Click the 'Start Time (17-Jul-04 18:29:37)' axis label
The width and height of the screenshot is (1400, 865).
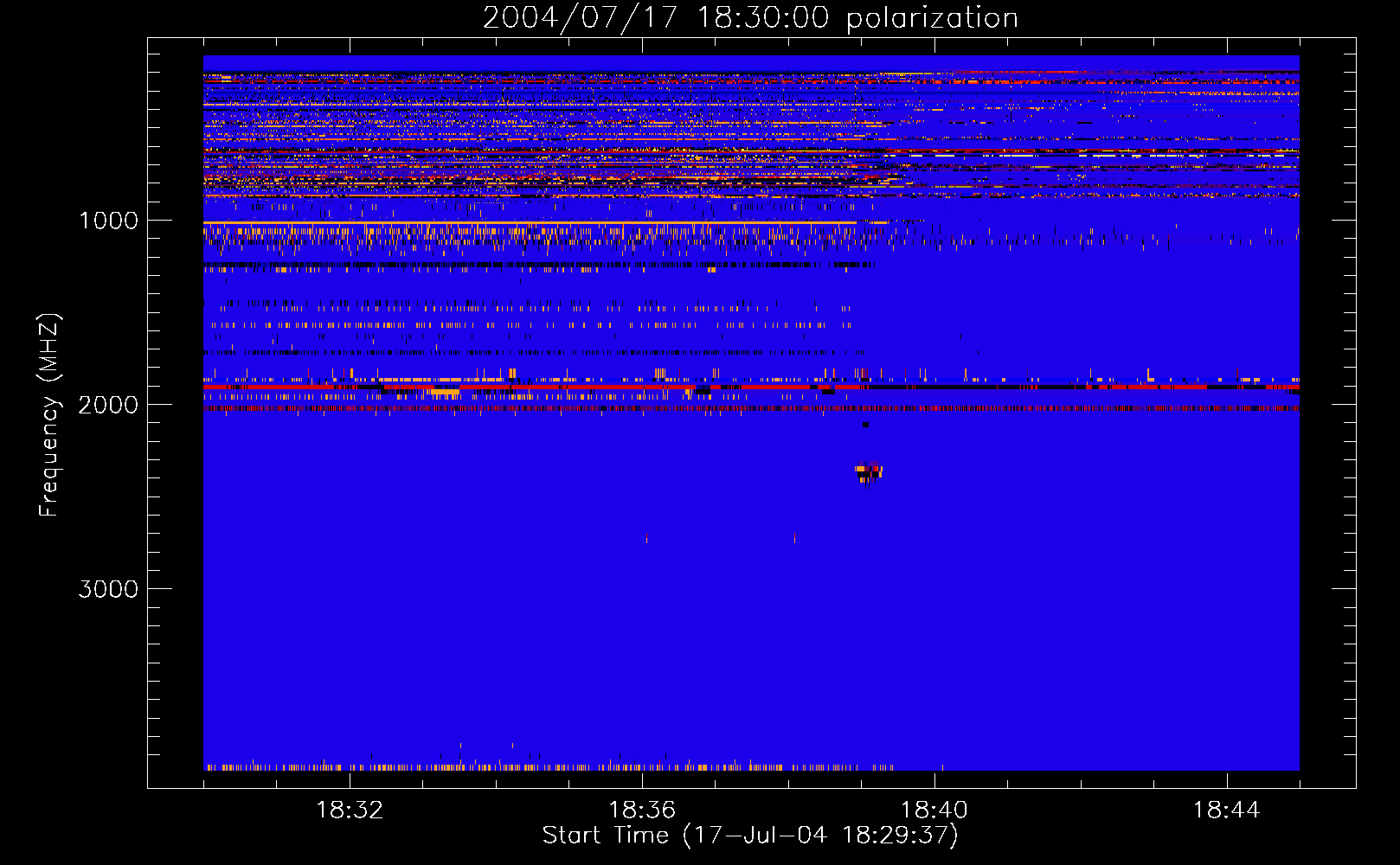click(750, 836)
